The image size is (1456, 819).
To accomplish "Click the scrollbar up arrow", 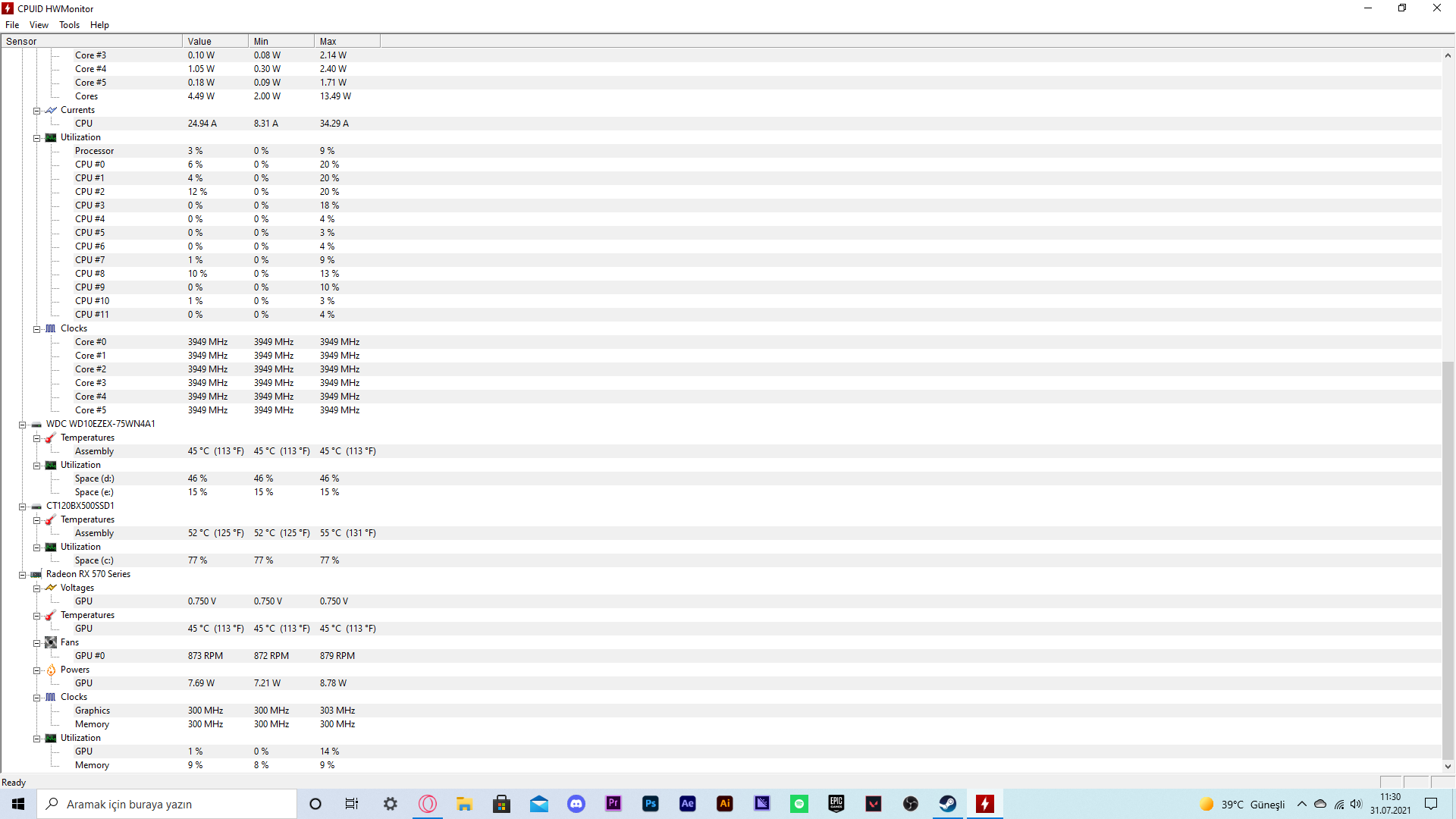I will (x=1448, y=55).
